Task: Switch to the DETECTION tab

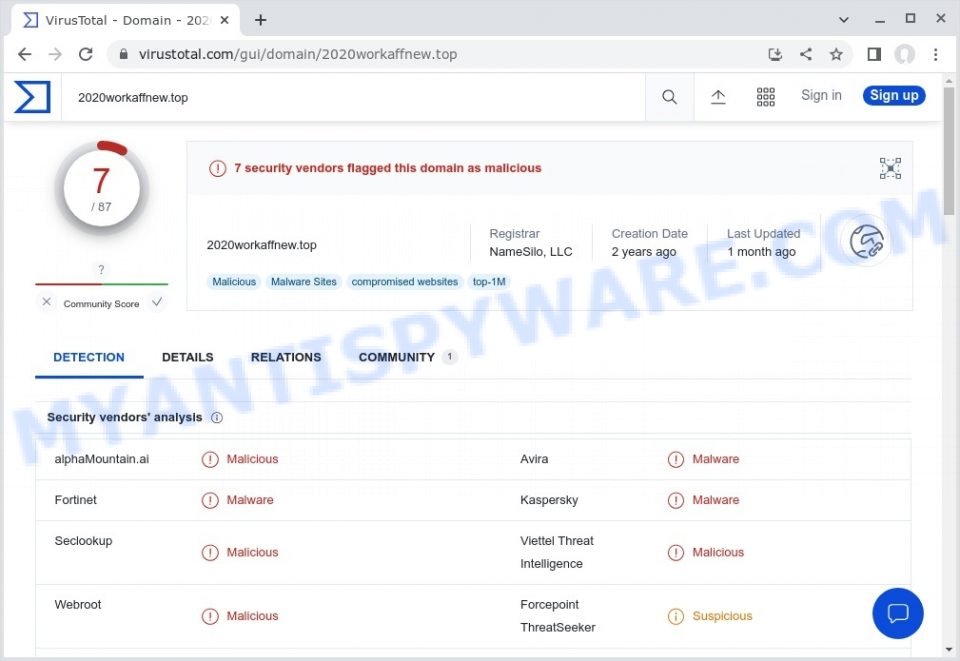Action: [x=89, y=357]
